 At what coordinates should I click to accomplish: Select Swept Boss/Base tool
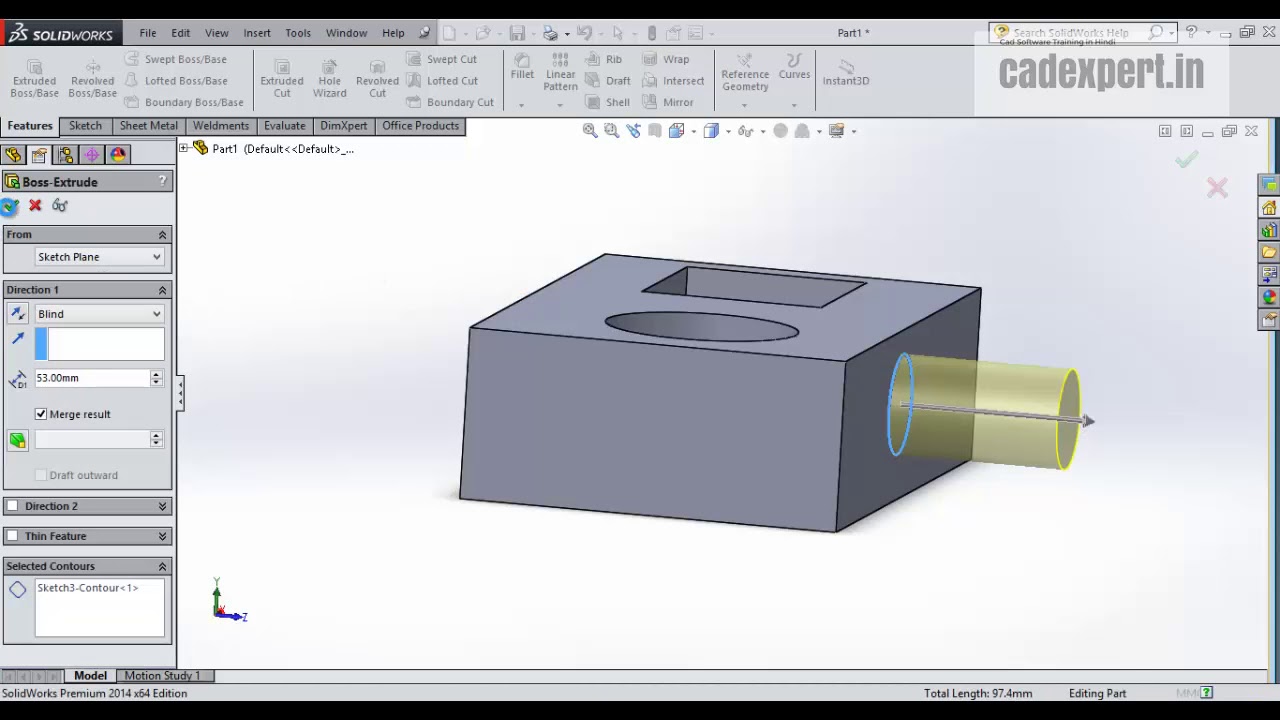coord(176,59)
